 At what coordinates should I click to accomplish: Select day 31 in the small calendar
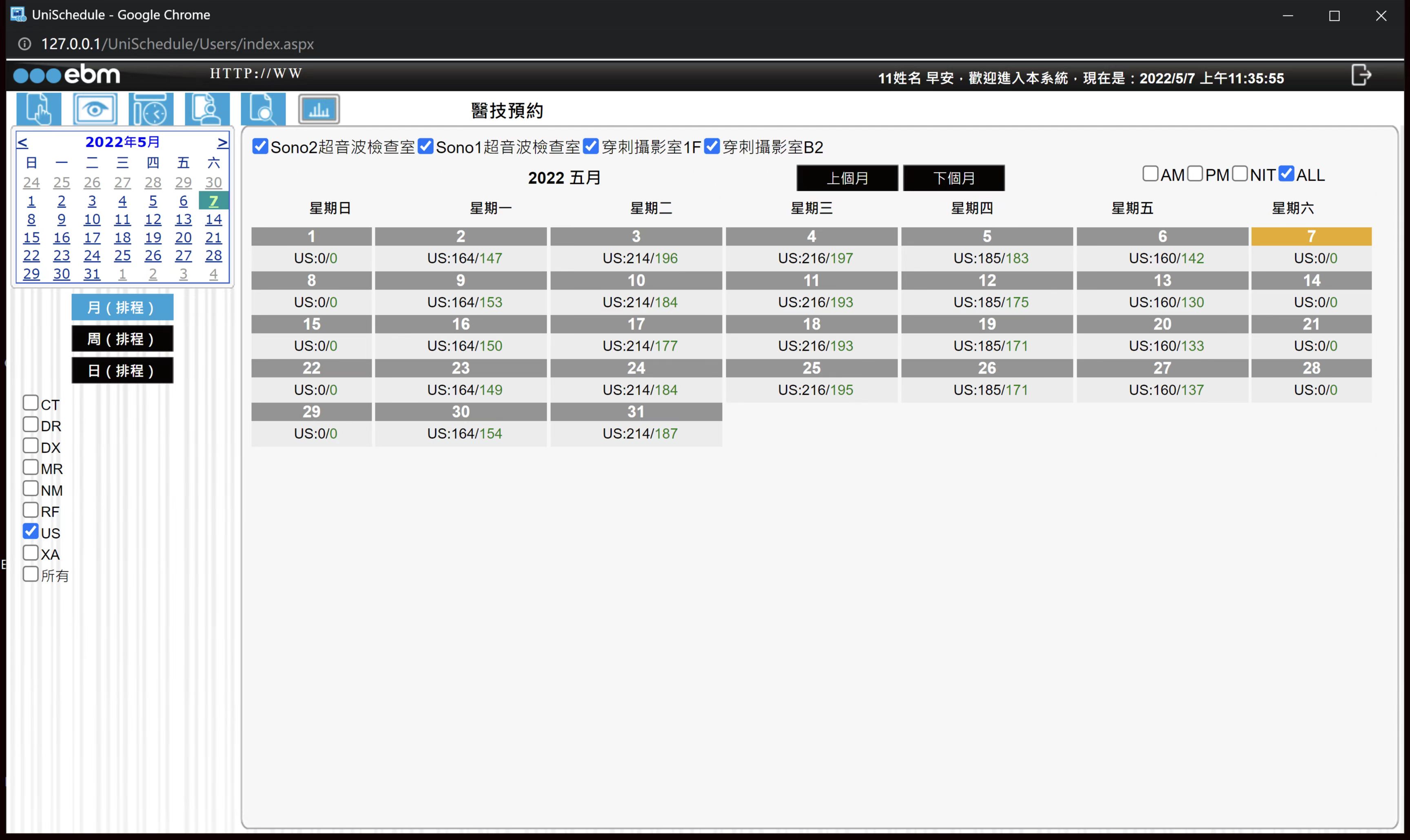tap(92, 274)
